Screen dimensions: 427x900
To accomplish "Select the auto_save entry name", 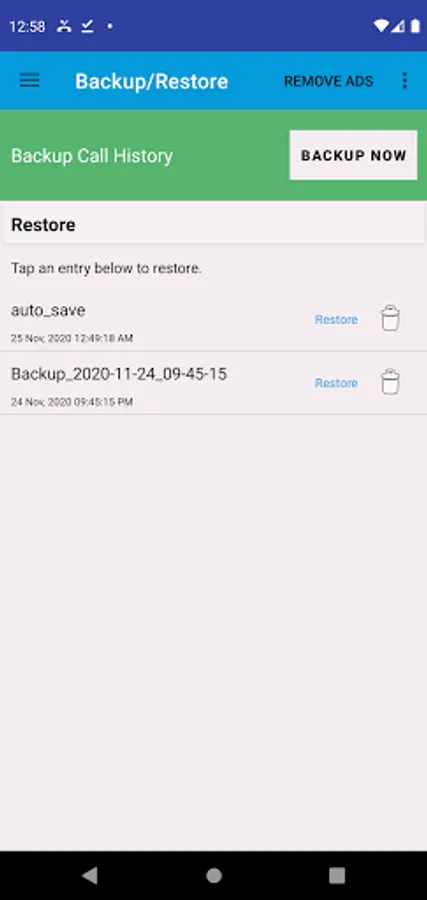I will (48, 311).
